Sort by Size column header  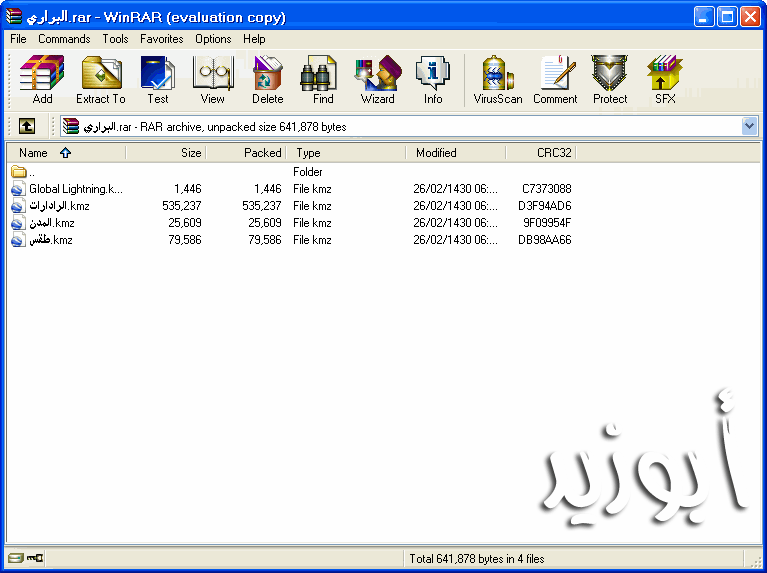coord(166,153)
